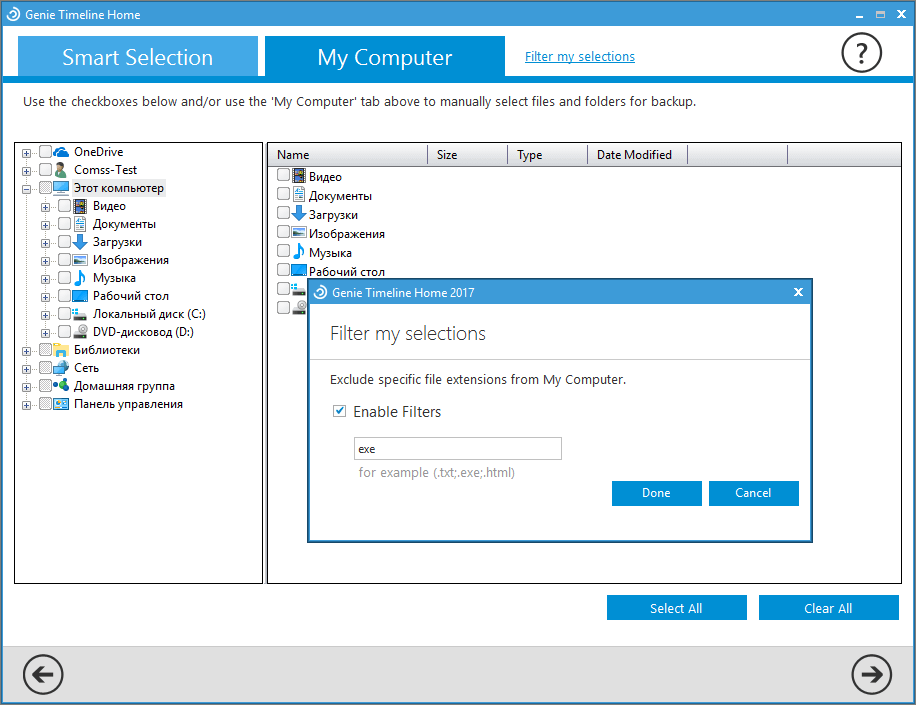
Task: Focus the file extensions input field
Action: [x=457, y=449]
